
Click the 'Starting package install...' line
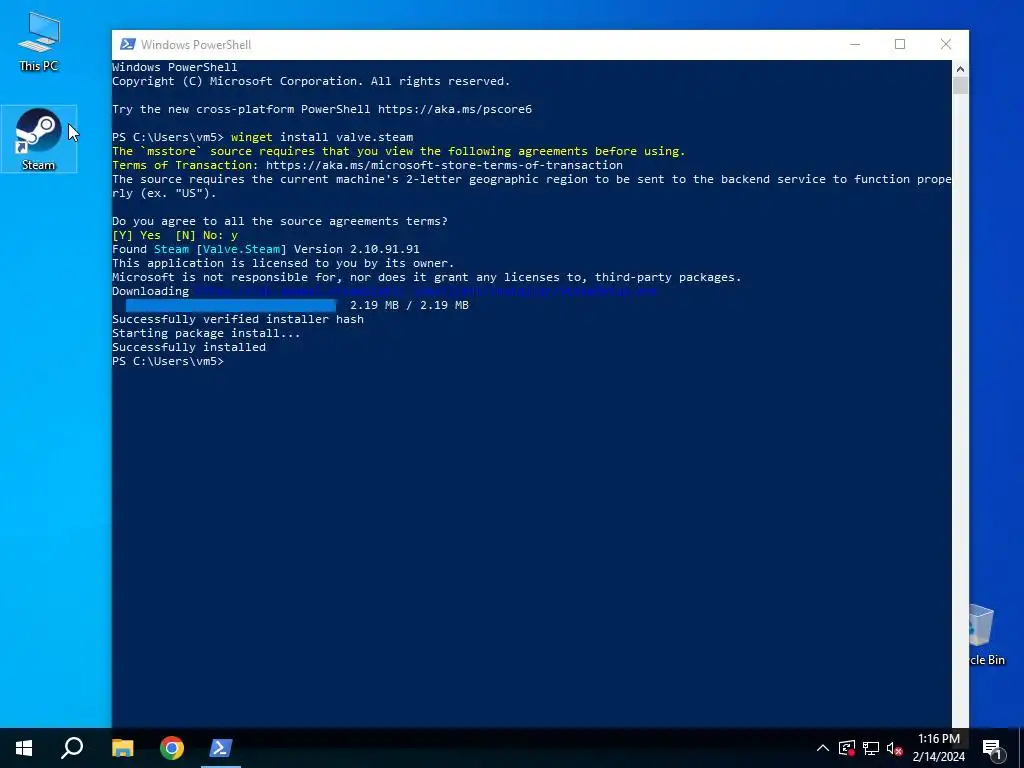(x=206, y=333)
